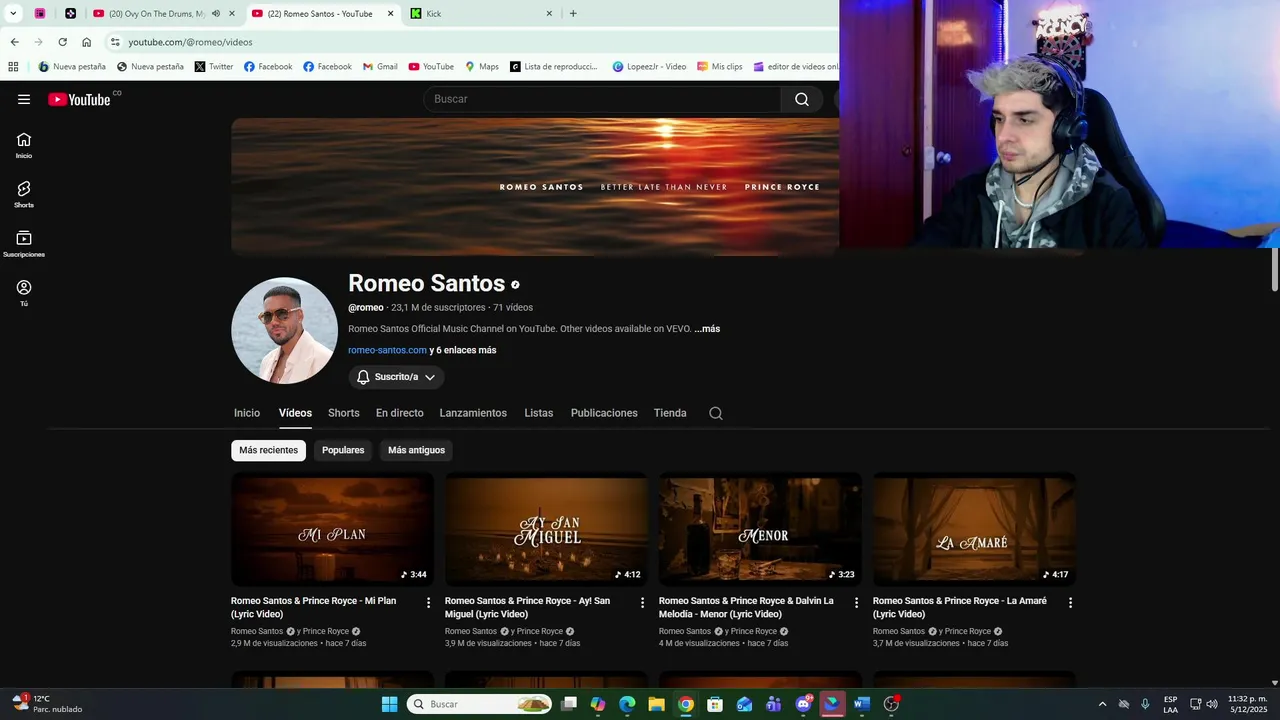Open options for Menor lyric video
1280x720 pixels.
(857, 603)
